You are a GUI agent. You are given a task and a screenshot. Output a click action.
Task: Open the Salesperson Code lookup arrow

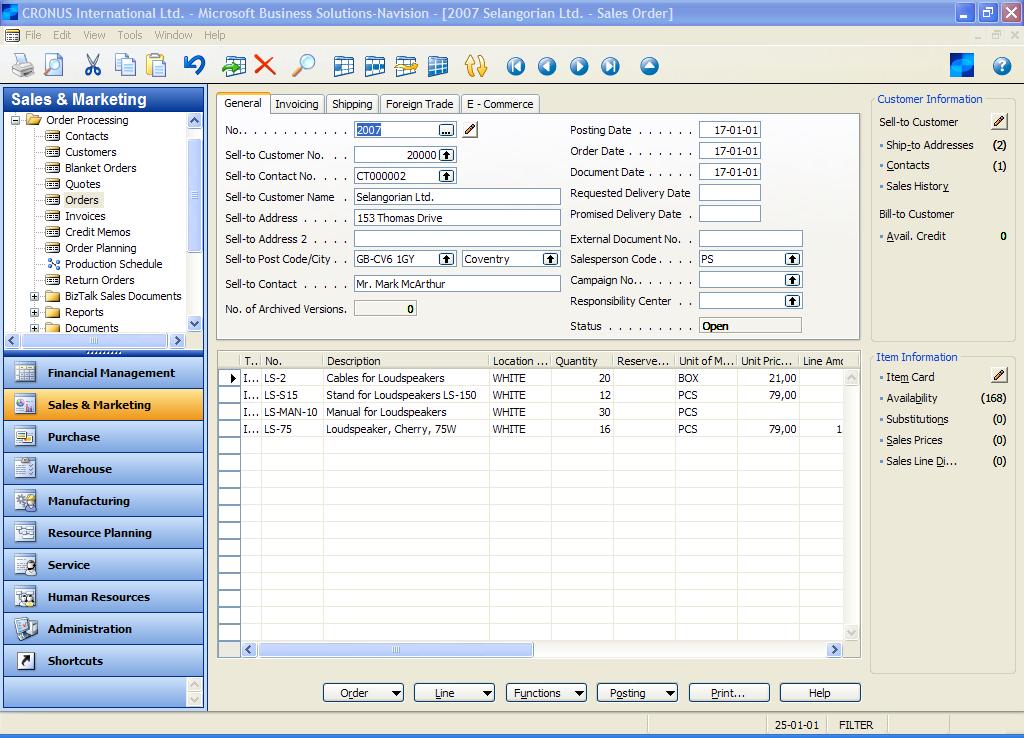coord(792,259)
